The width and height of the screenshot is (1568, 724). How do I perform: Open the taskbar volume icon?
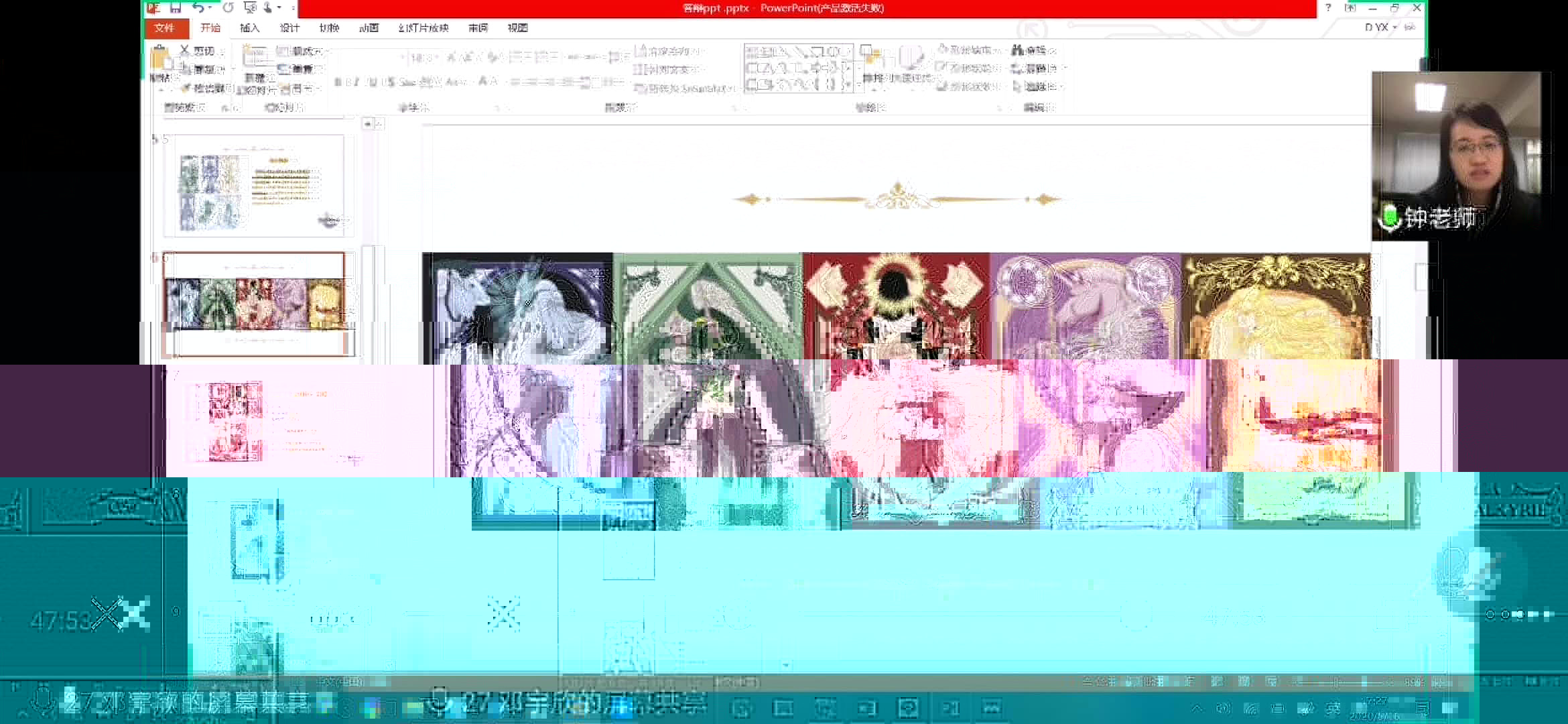coord(1224,708)
